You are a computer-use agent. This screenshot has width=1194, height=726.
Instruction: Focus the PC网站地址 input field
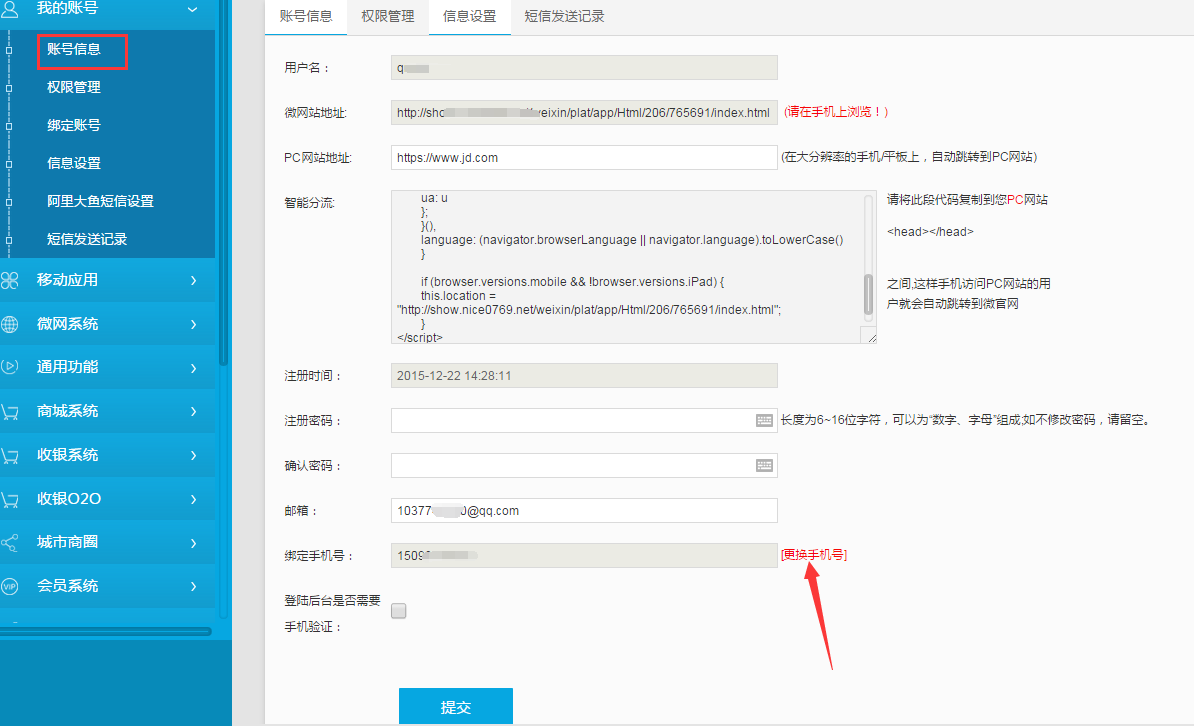coord(584,158)
